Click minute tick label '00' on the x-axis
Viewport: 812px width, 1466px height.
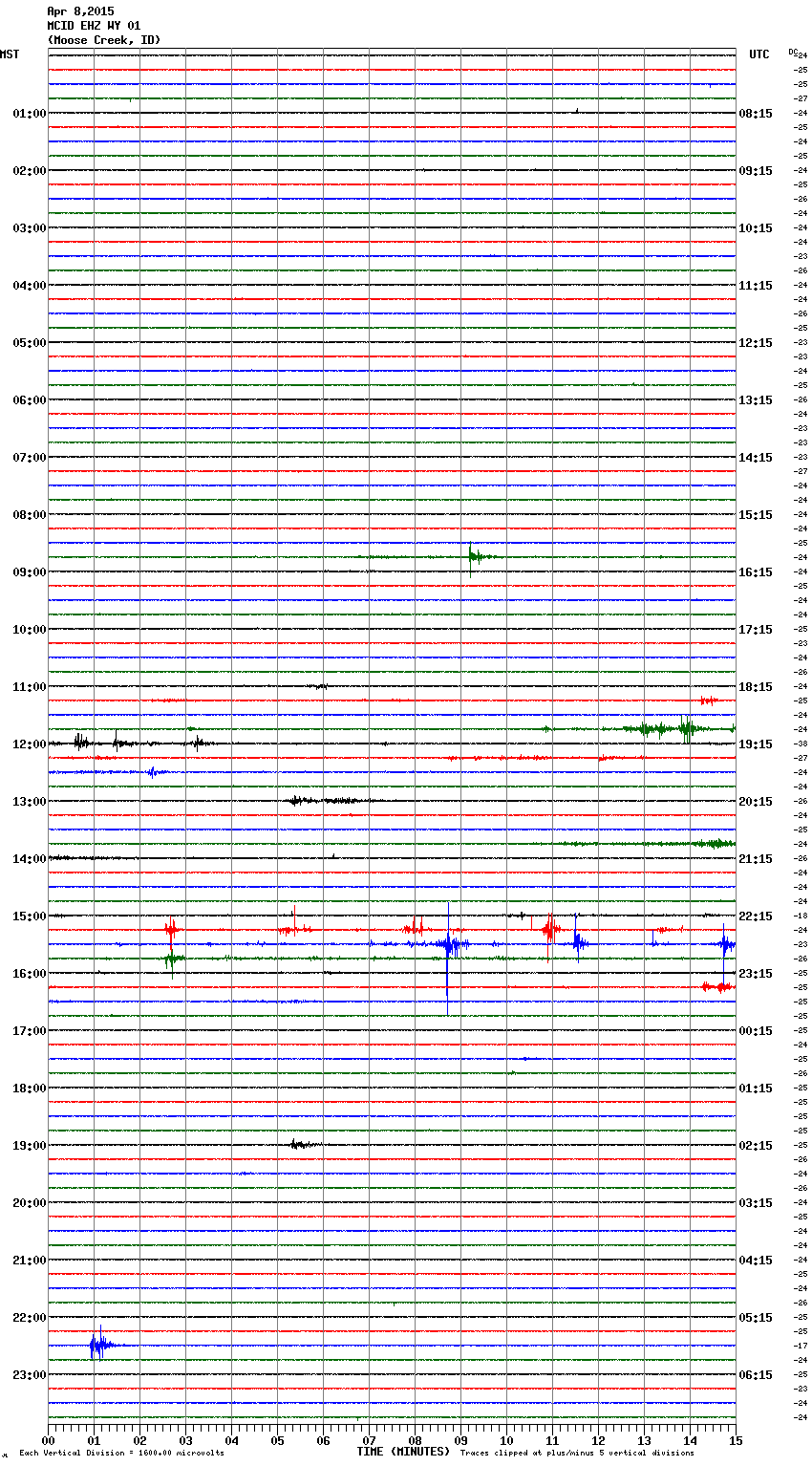coord(48,1440)
